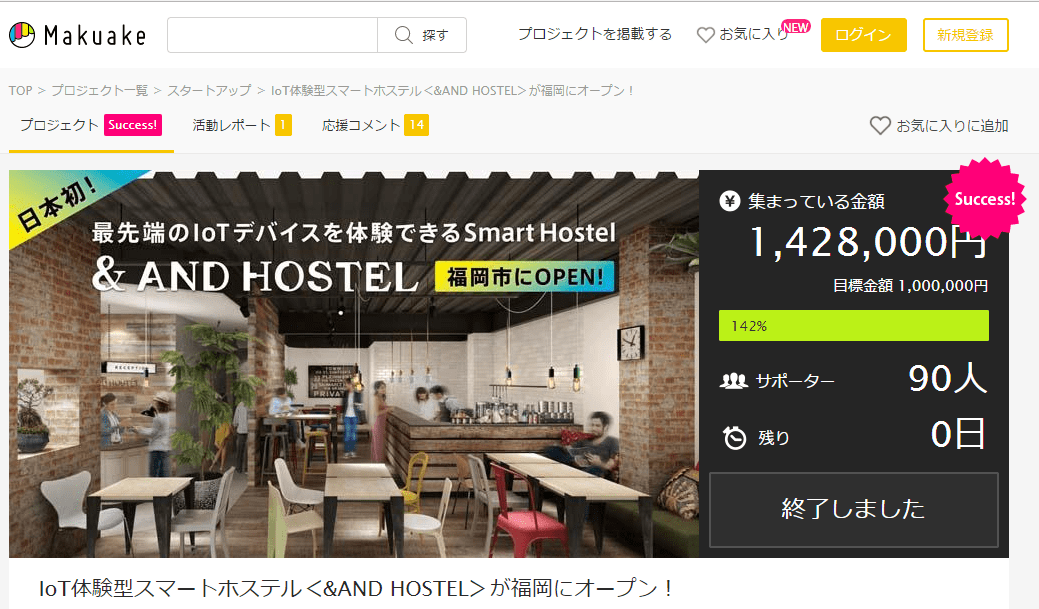The height and width of the screenshot is (609, 1039).
Task: Click the clock icon beside 残り
Action: coord(734,437)
